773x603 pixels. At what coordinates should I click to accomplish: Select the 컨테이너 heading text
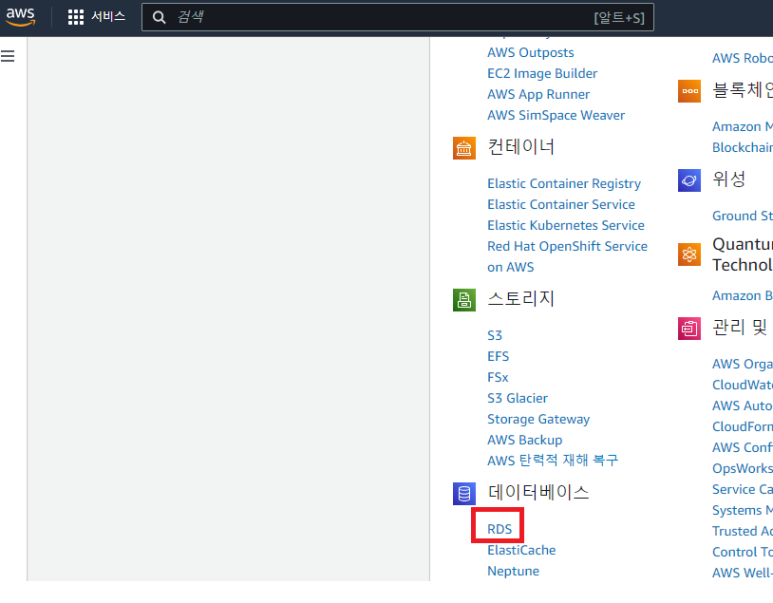click(521, 147)
